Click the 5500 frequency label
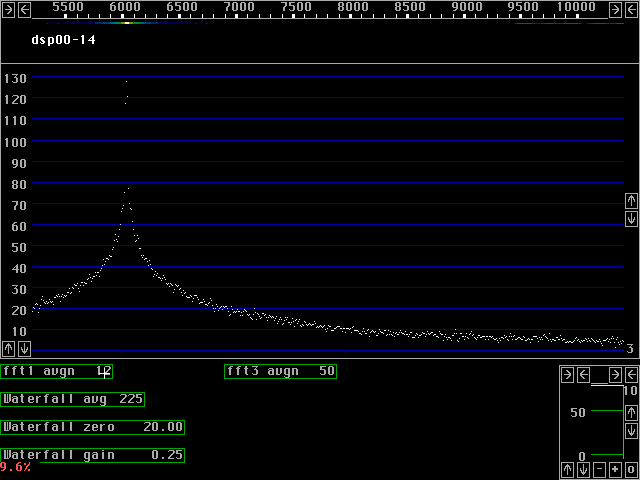Image resolution: width=640 pixels, height=480 pixels. (x=68, y=7)
